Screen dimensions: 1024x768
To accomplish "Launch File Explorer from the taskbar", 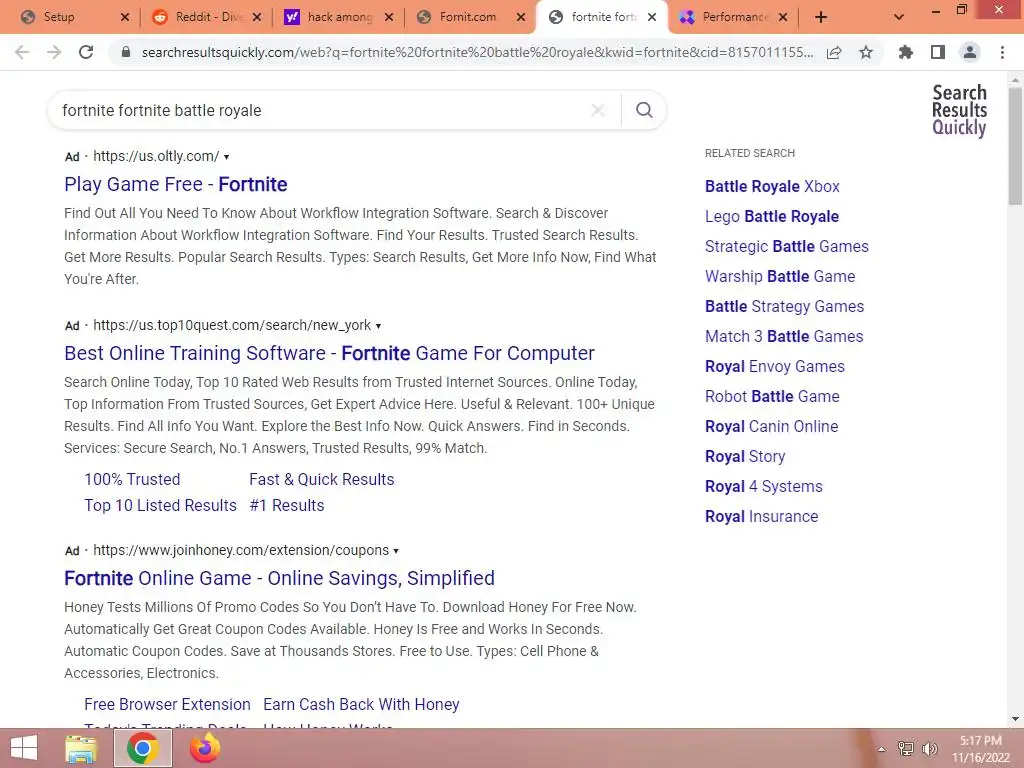I will pos(81,748).
